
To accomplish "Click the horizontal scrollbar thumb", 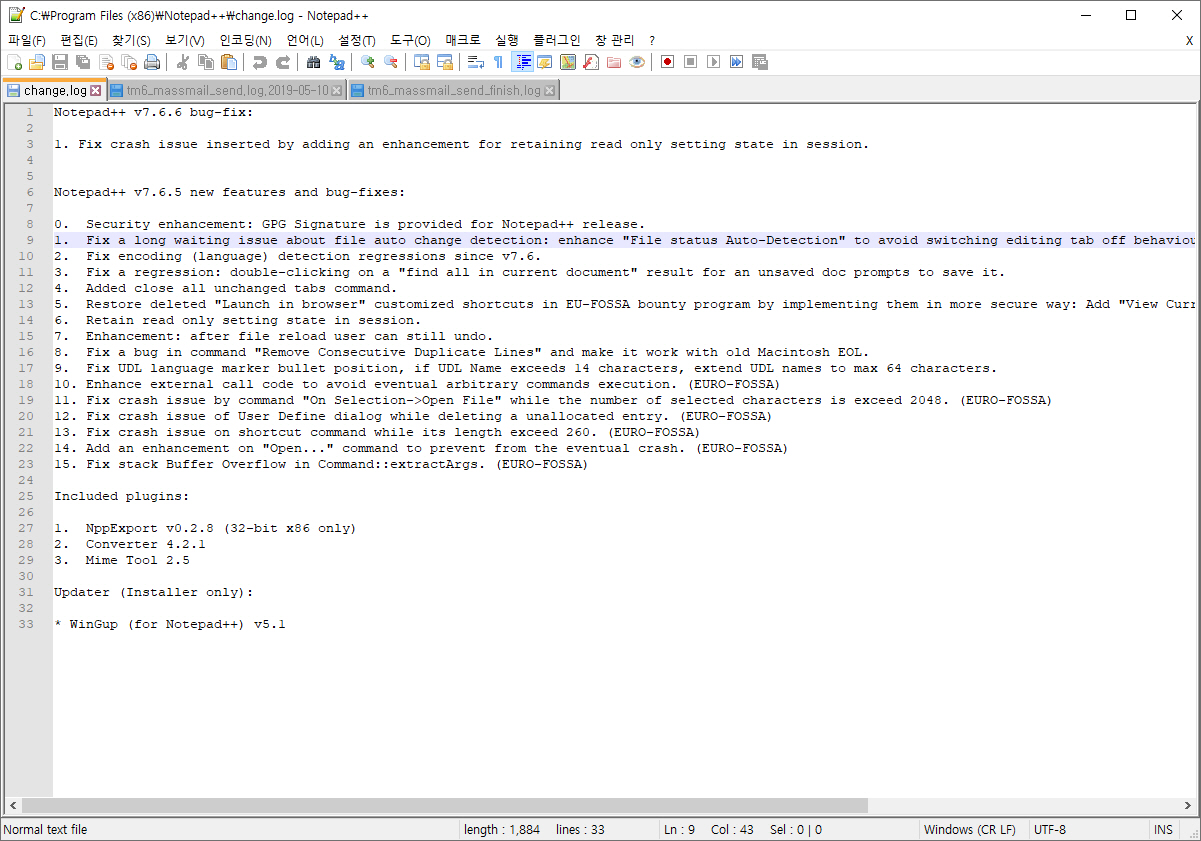I will (x=445, y=805).
